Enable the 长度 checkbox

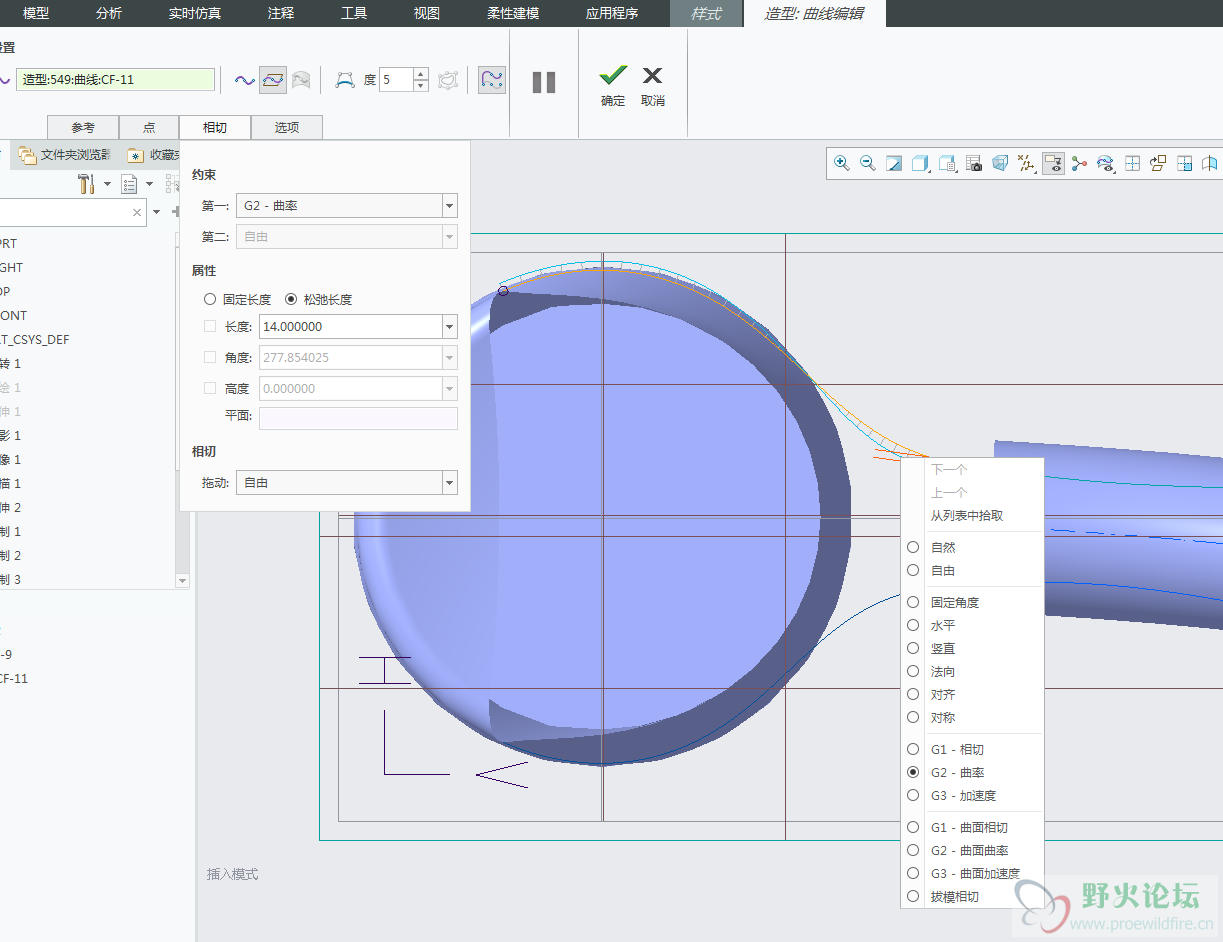[x=210, y=326]
